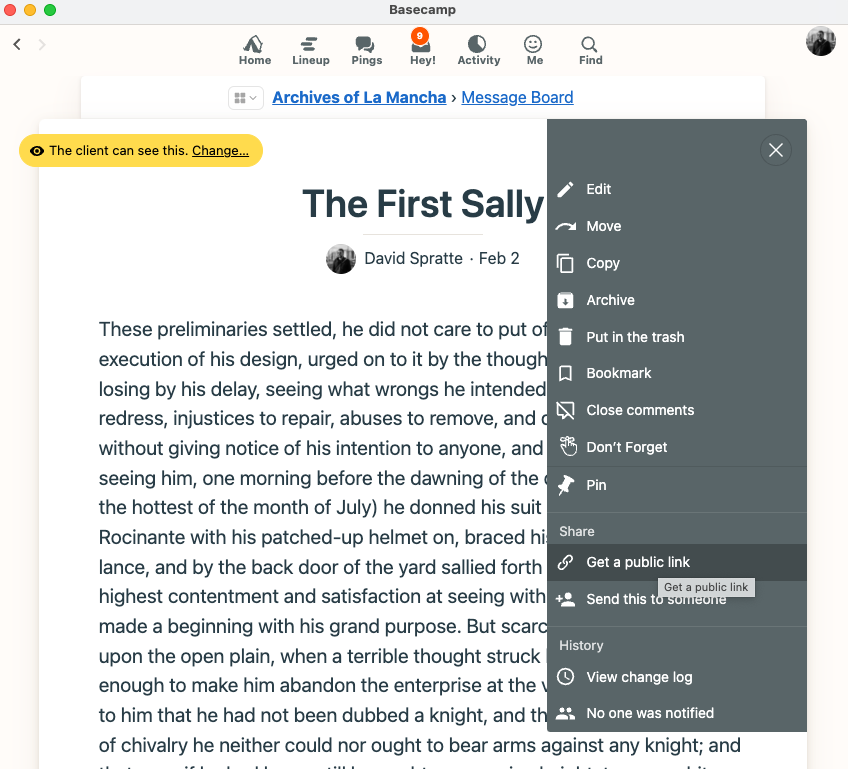The width and height of the screenshot is (848, 769).
Task: Click the Feb 2 post date
Action: pos(499,258)
